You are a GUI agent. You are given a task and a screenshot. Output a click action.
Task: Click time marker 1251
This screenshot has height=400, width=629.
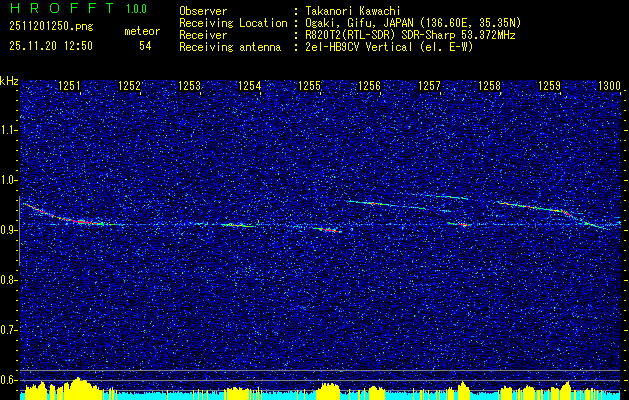69,86
